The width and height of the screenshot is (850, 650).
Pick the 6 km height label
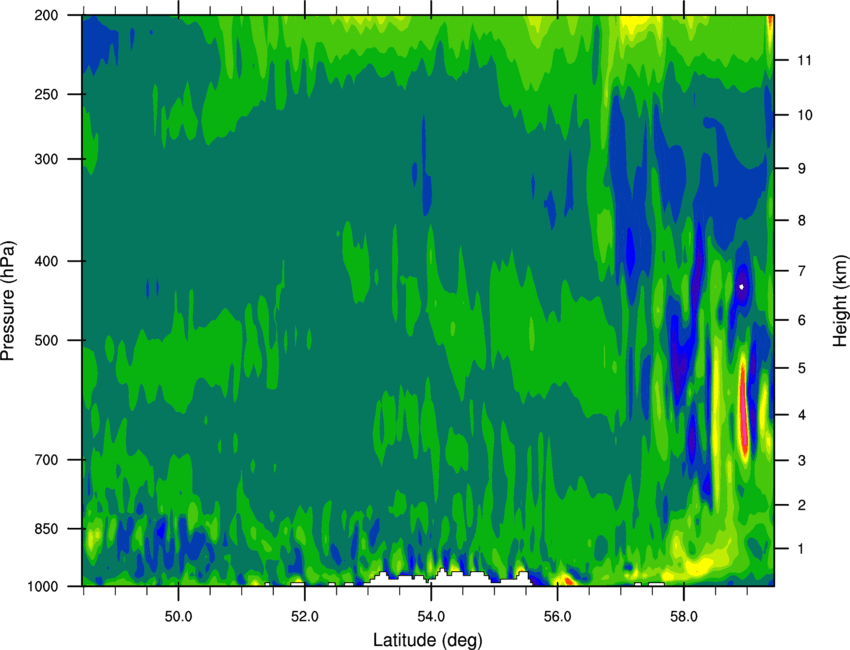(802, 320)
